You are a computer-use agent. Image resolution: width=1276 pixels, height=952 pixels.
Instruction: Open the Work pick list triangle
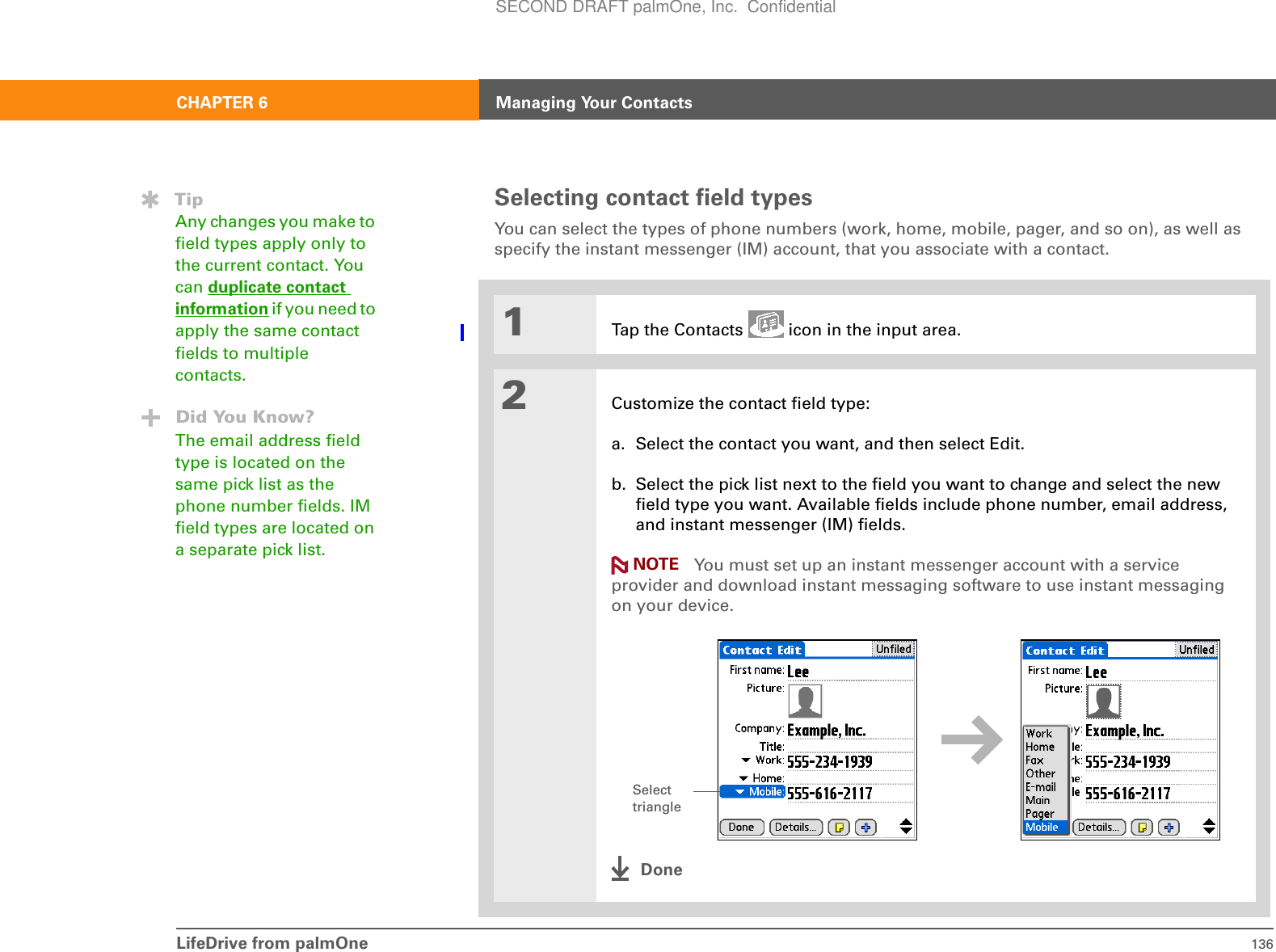tap(746, 760)
